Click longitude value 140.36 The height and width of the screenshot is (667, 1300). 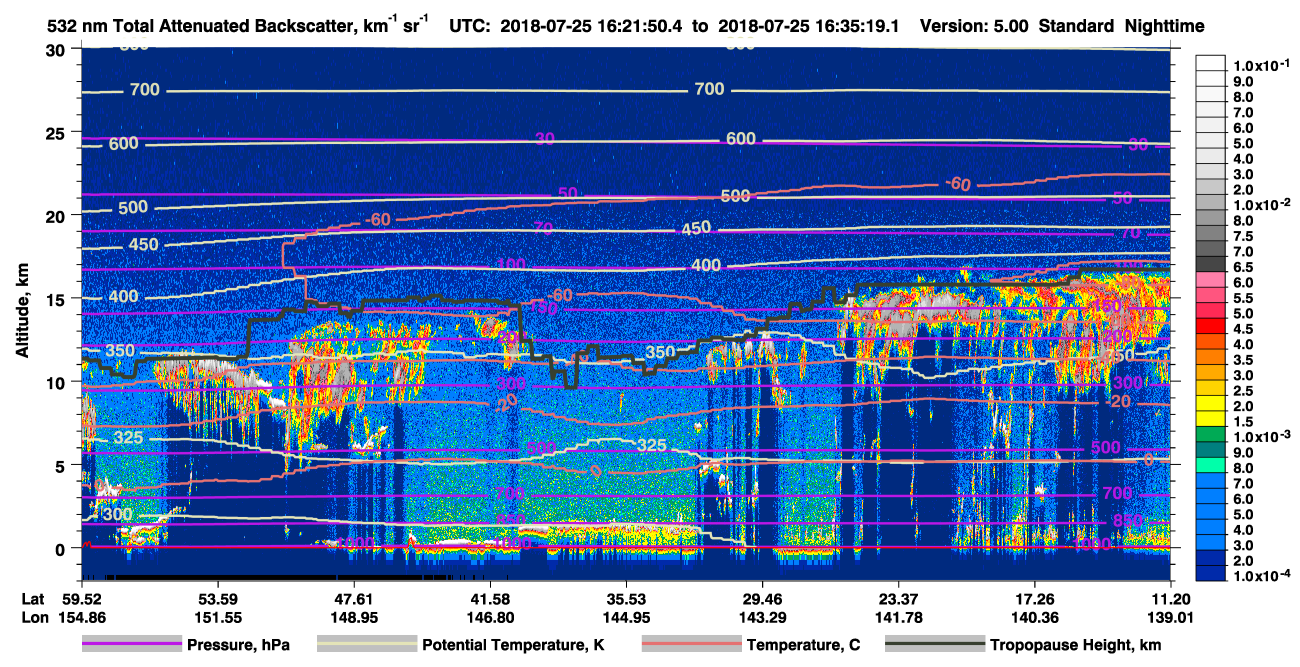[x=1035, y=618]
